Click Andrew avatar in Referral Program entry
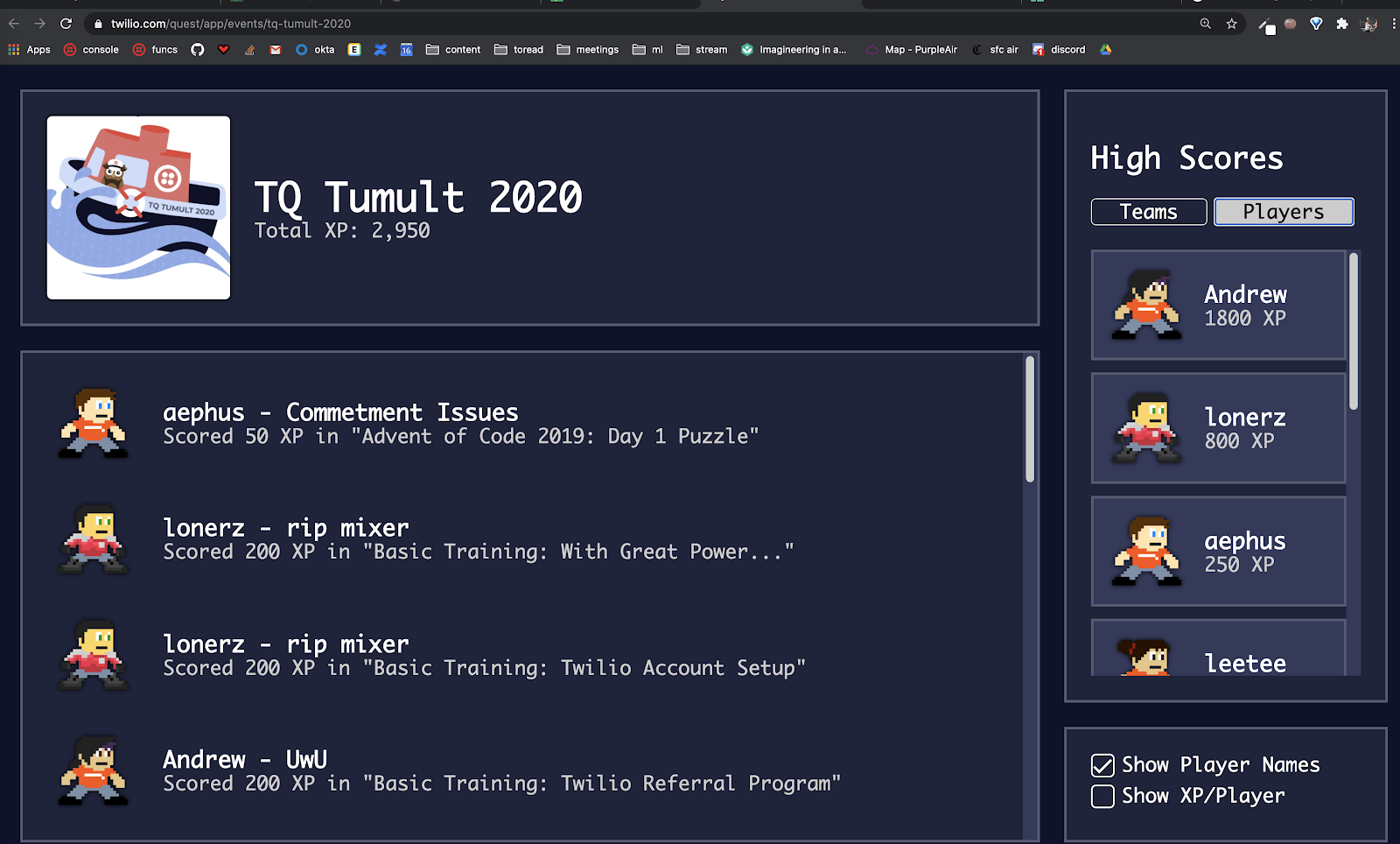The height and width of the screenshot is (844, 1400). click(94, 771)
